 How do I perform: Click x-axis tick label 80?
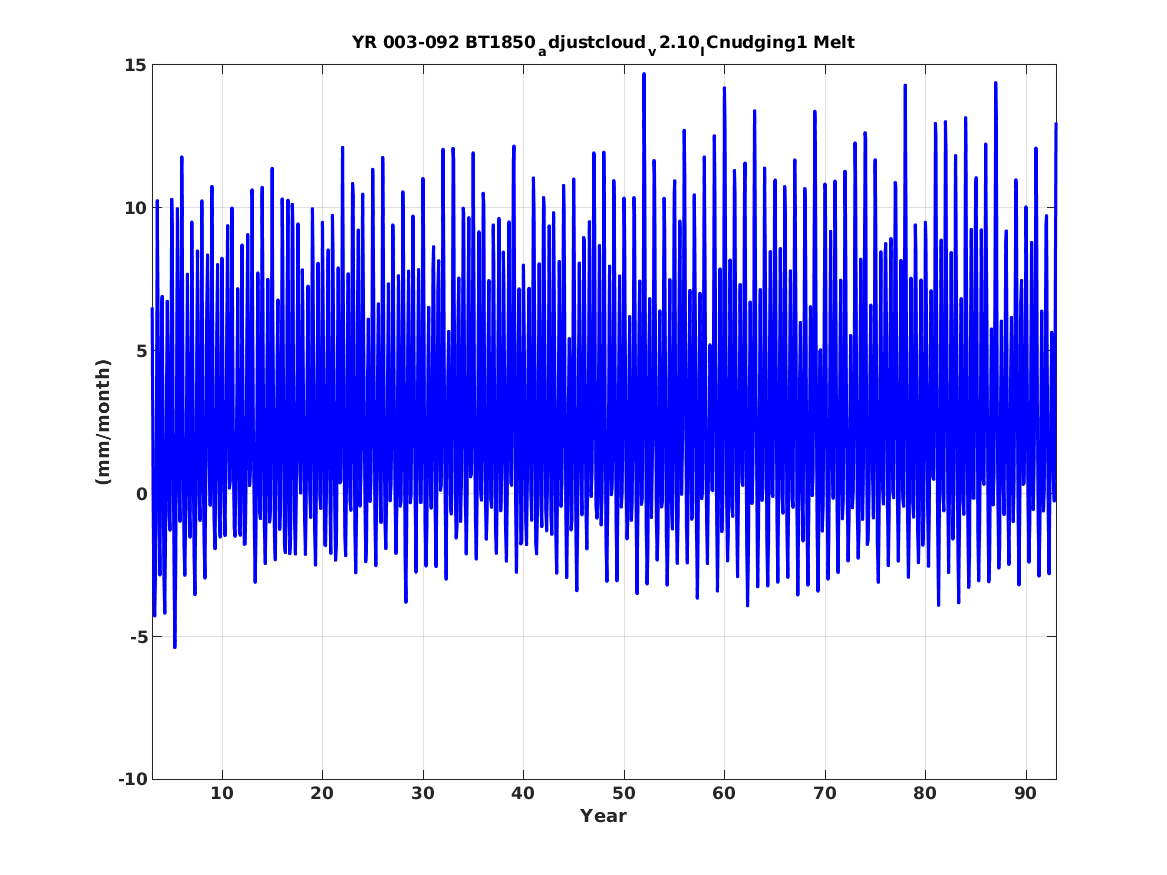[925, 794]
